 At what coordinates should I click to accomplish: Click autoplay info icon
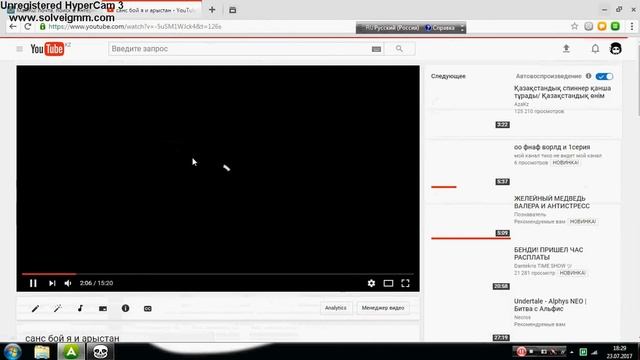click(x=588, y=76)
